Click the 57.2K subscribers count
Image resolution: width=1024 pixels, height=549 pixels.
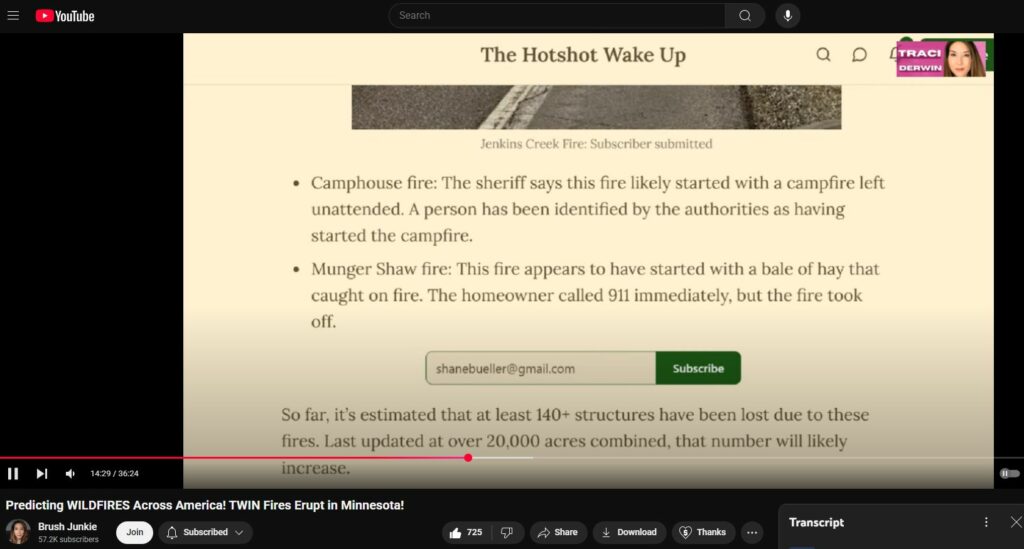tap(68, 540)
